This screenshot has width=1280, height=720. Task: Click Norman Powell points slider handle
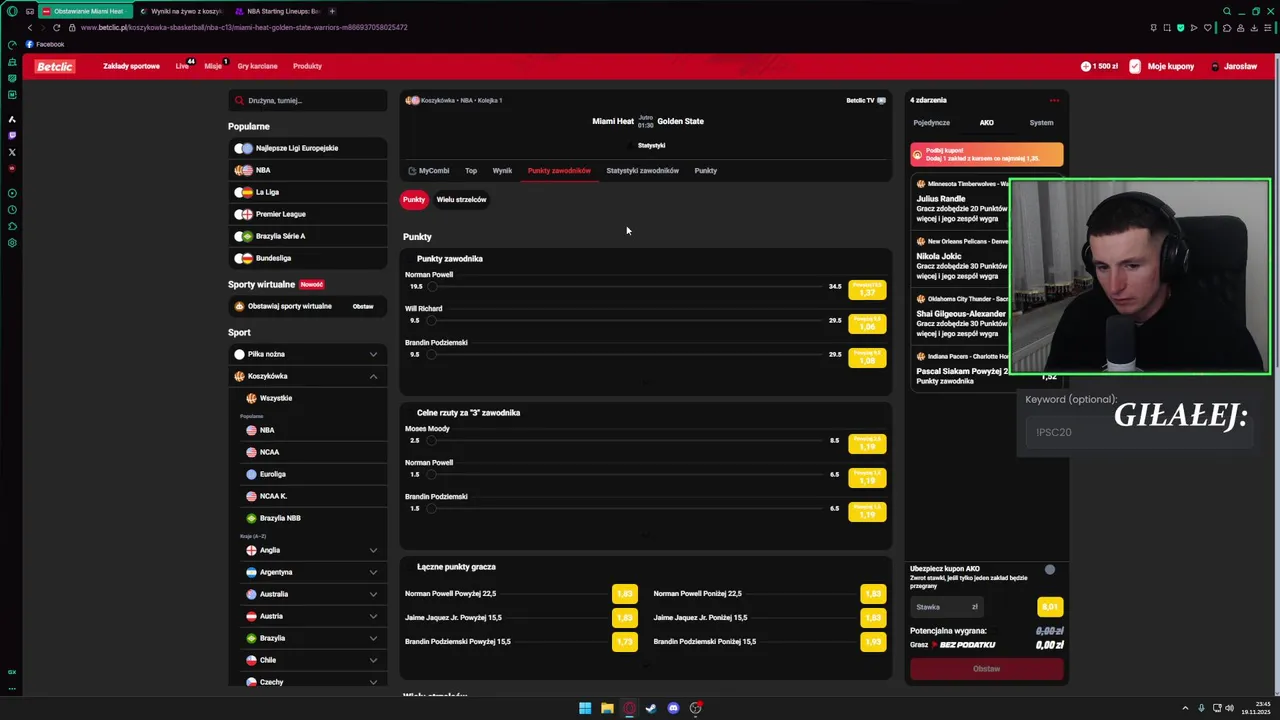pos(432,287)
